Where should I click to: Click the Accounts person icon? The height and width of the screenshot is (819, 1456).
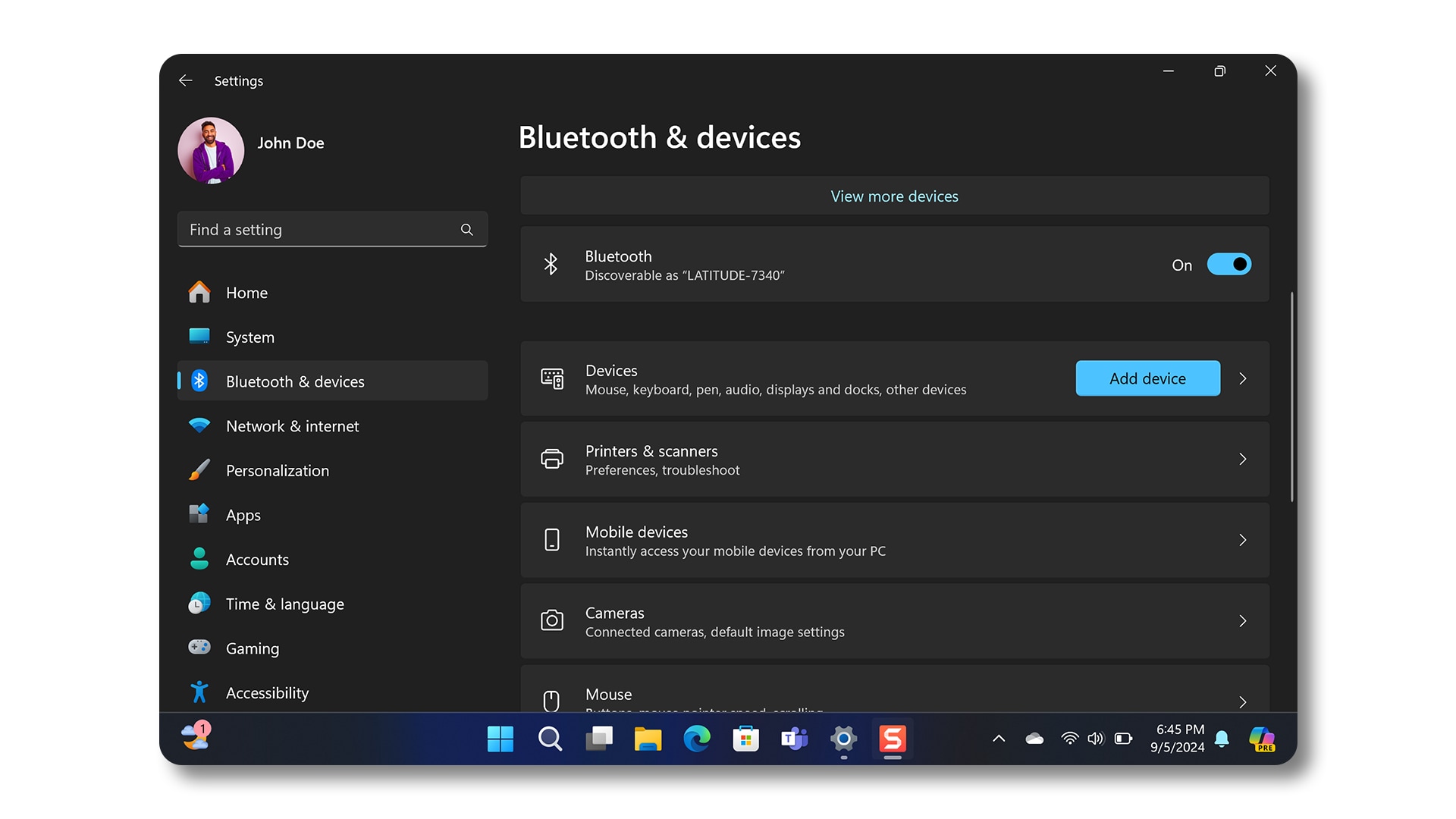point(199,559)
